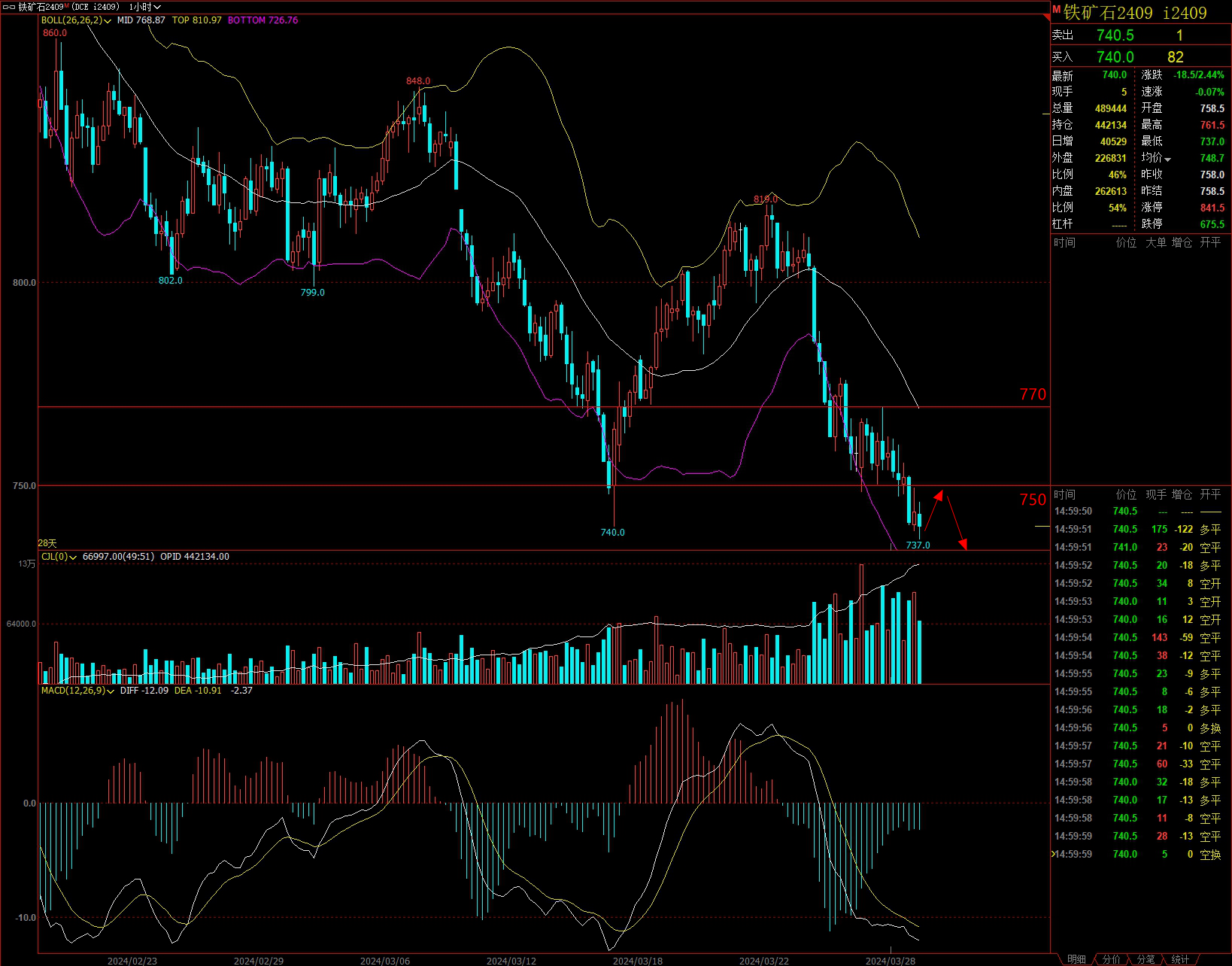This screenshot has height=966, width=1232.
Task: Switch to the 明细 tab
Action: point(1076,959)
